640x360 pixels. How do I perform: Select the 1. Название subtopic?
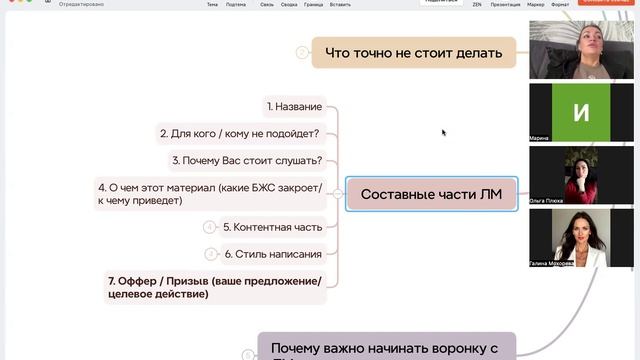point(294,107)
